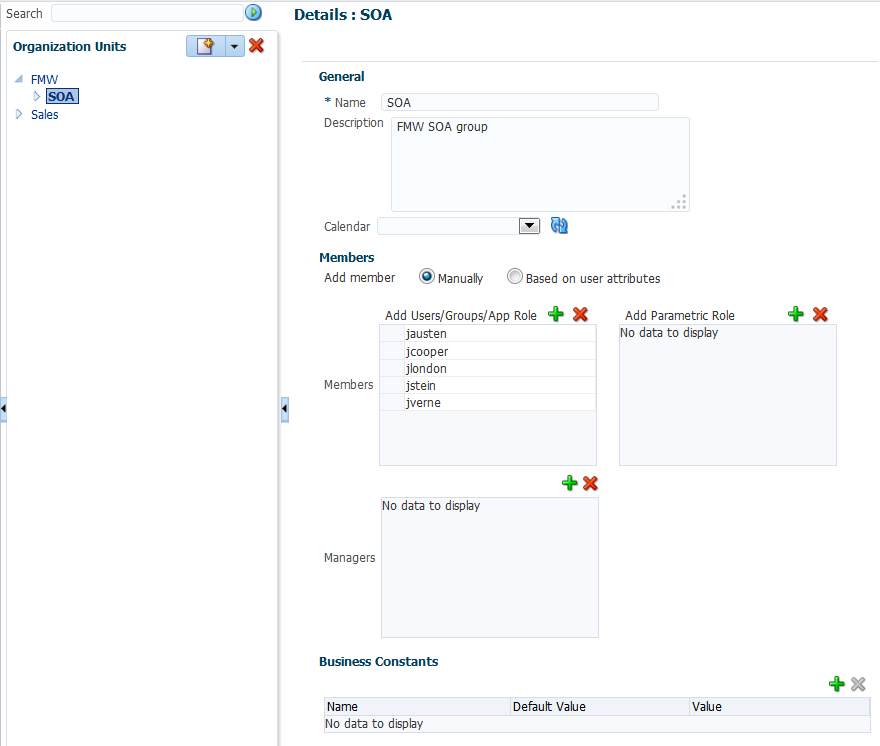Open the create unit dropdown arrow
This screenshot has width=880, height=746.
tap(234, 46)
